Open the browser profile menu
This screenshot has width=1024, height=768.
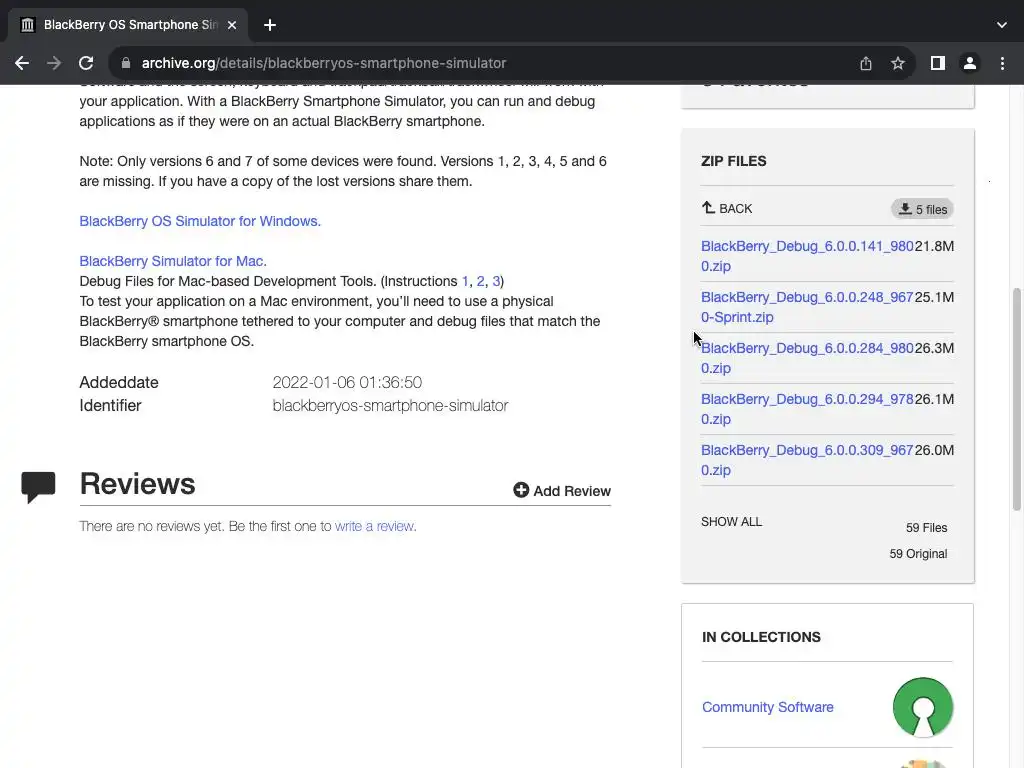coord(970,63)
